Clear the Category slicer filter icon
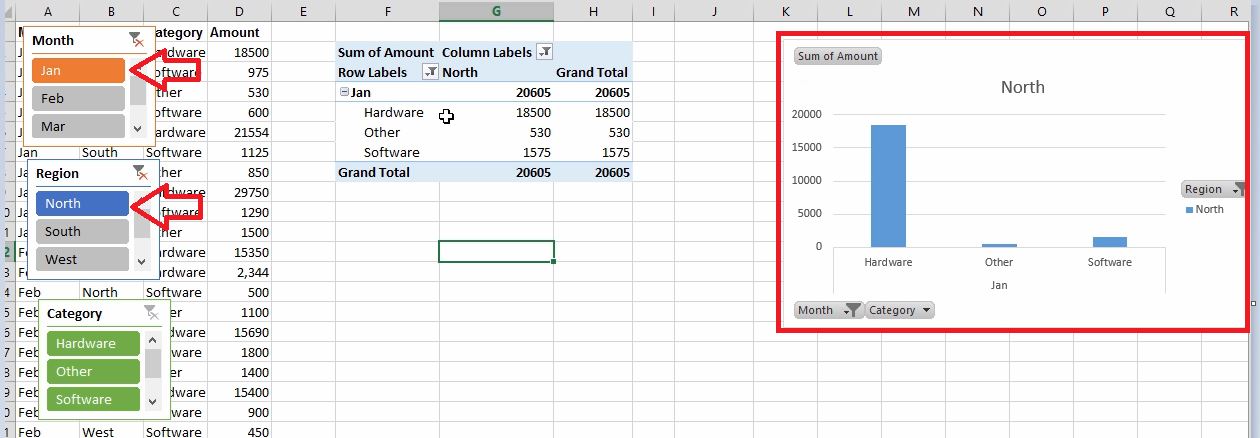Screen dimensions: 1260x438 151,313
